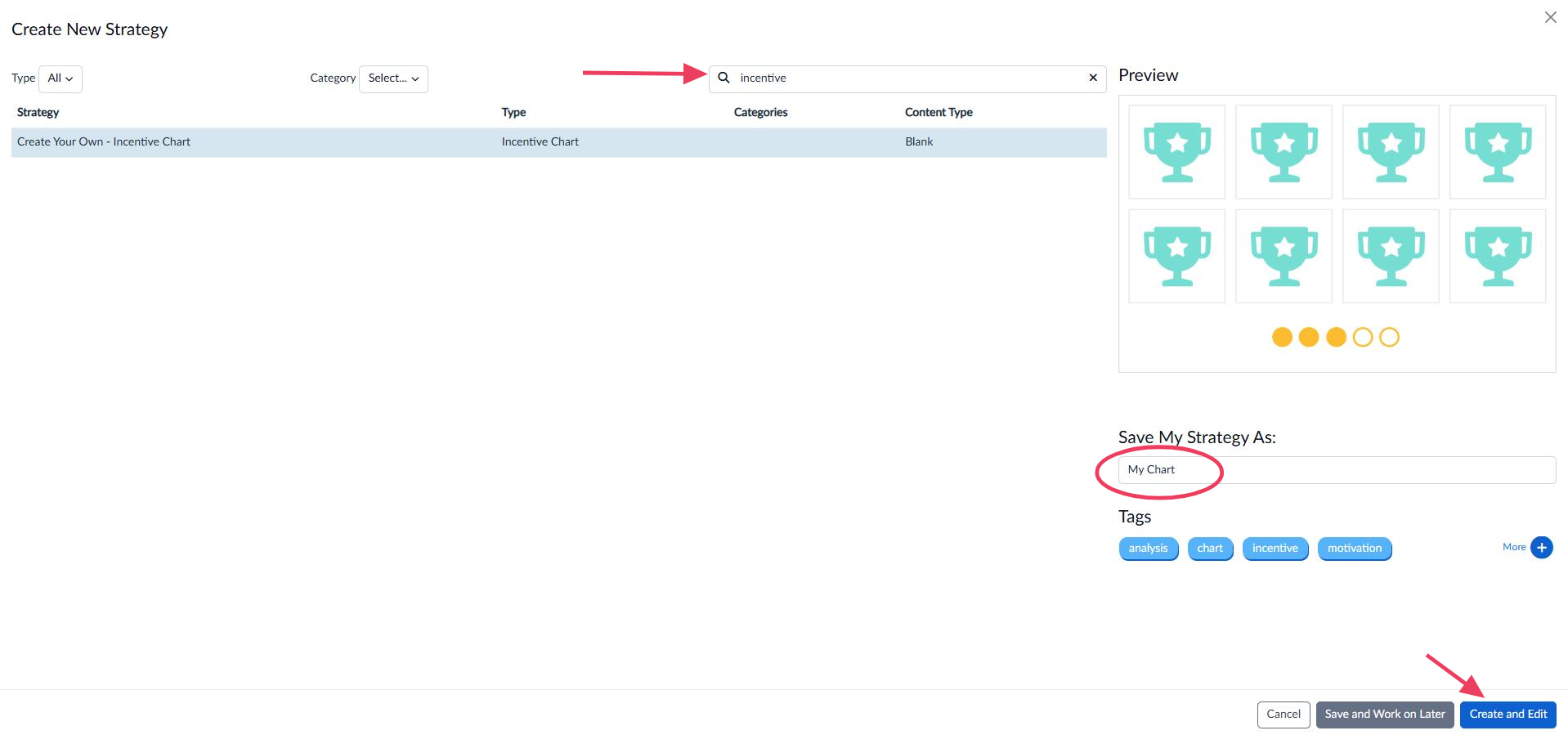This screenshot has width=1568, height=735.
Task: Sort by the Strategy column header
Action: (x=38, y=113)
